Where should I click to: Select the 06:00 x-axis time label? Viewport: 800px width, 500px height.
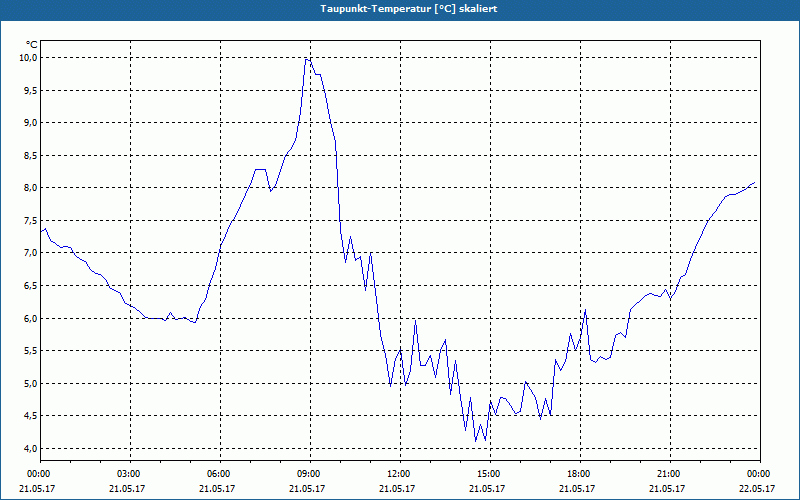(x=217, y=474)
